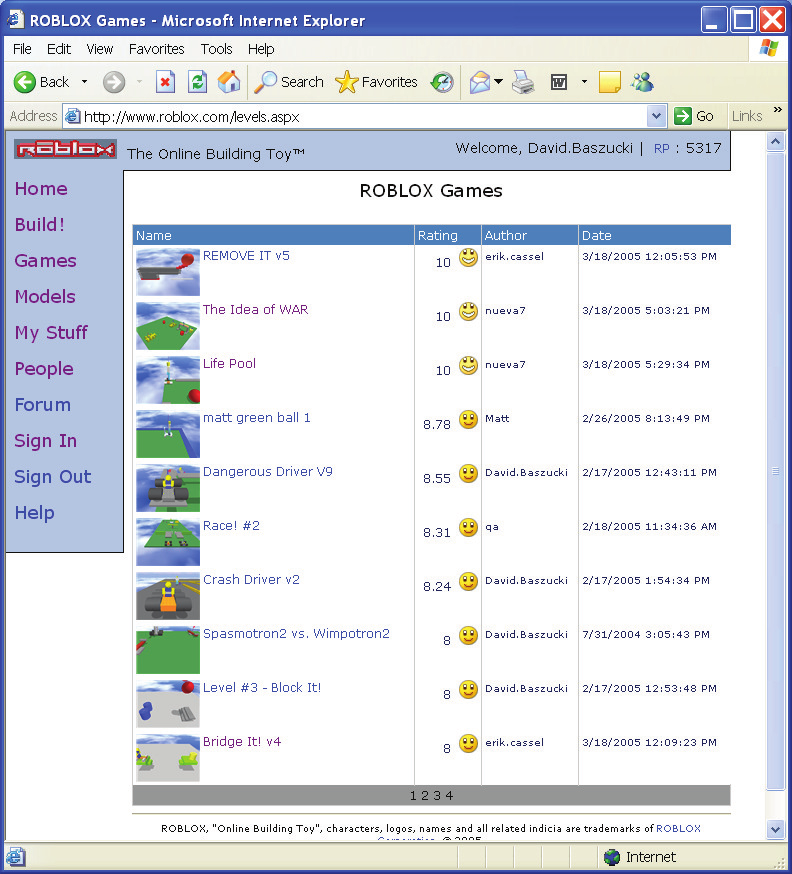Click the erik.cassel author in REMOVE IT row

514,256
